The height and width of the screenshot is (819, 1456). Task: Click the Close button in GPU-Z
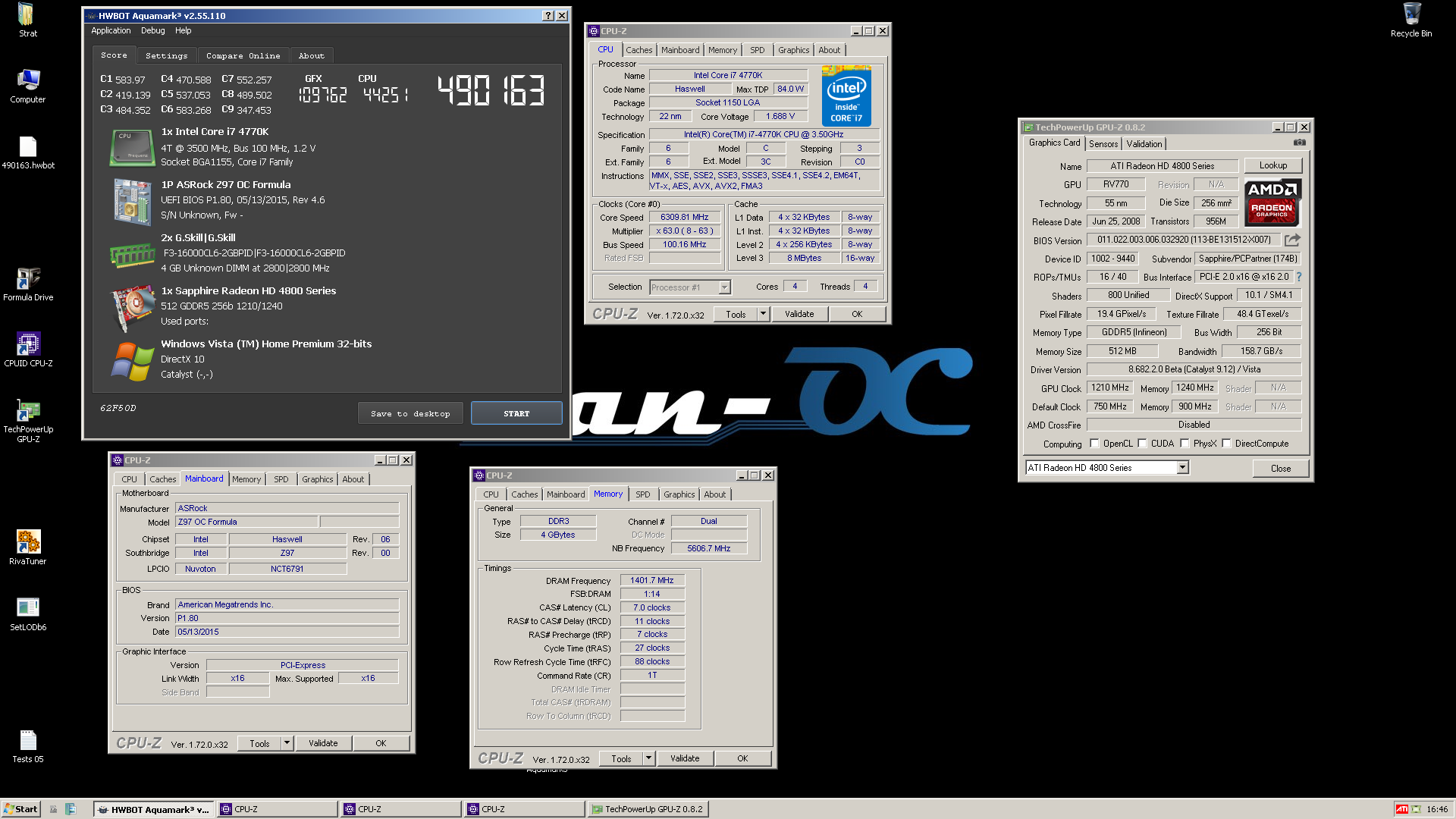1281,469
